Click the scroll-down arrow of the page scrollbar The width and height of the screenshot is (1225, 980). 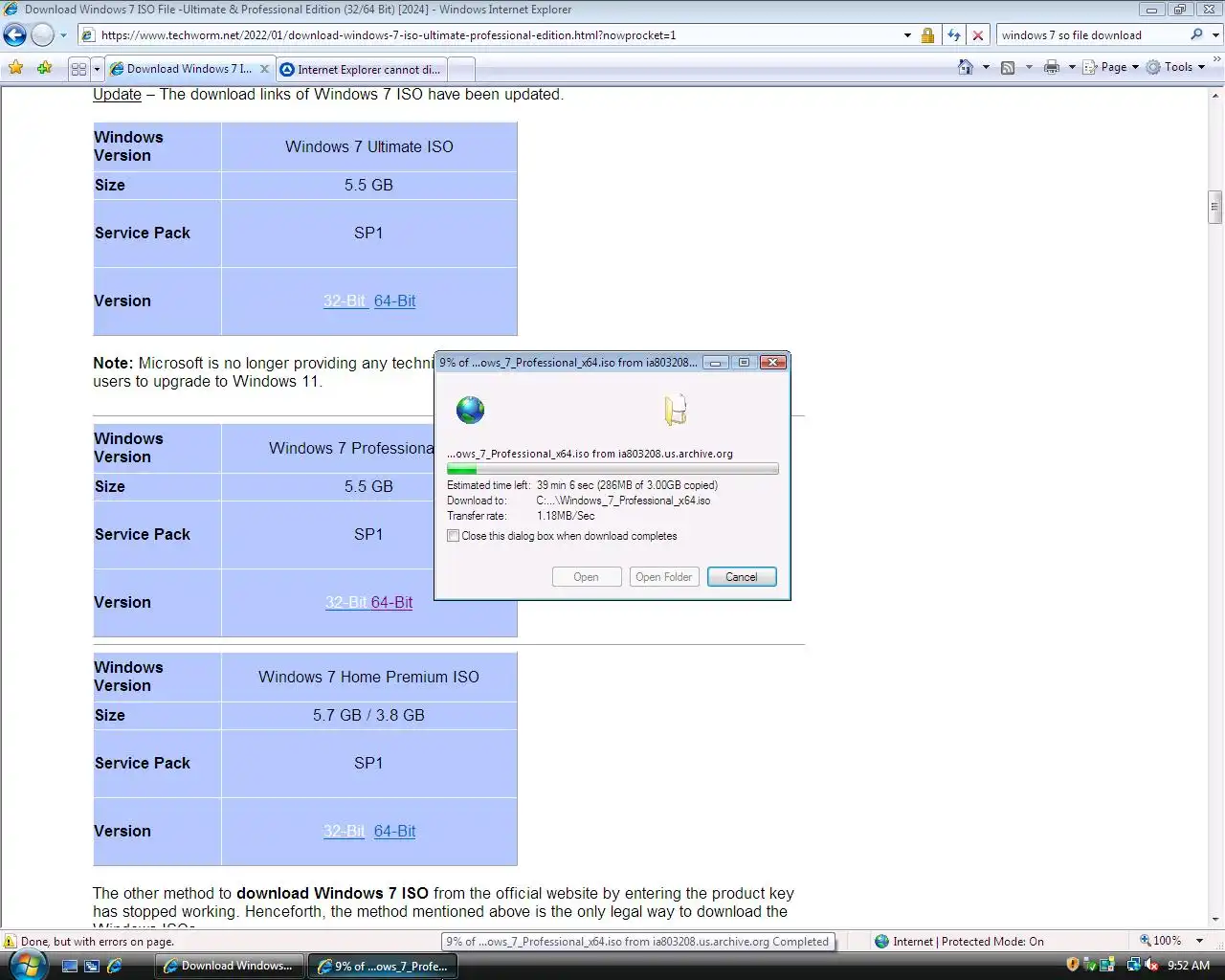pyautogui.click(x=1215, y=919)
